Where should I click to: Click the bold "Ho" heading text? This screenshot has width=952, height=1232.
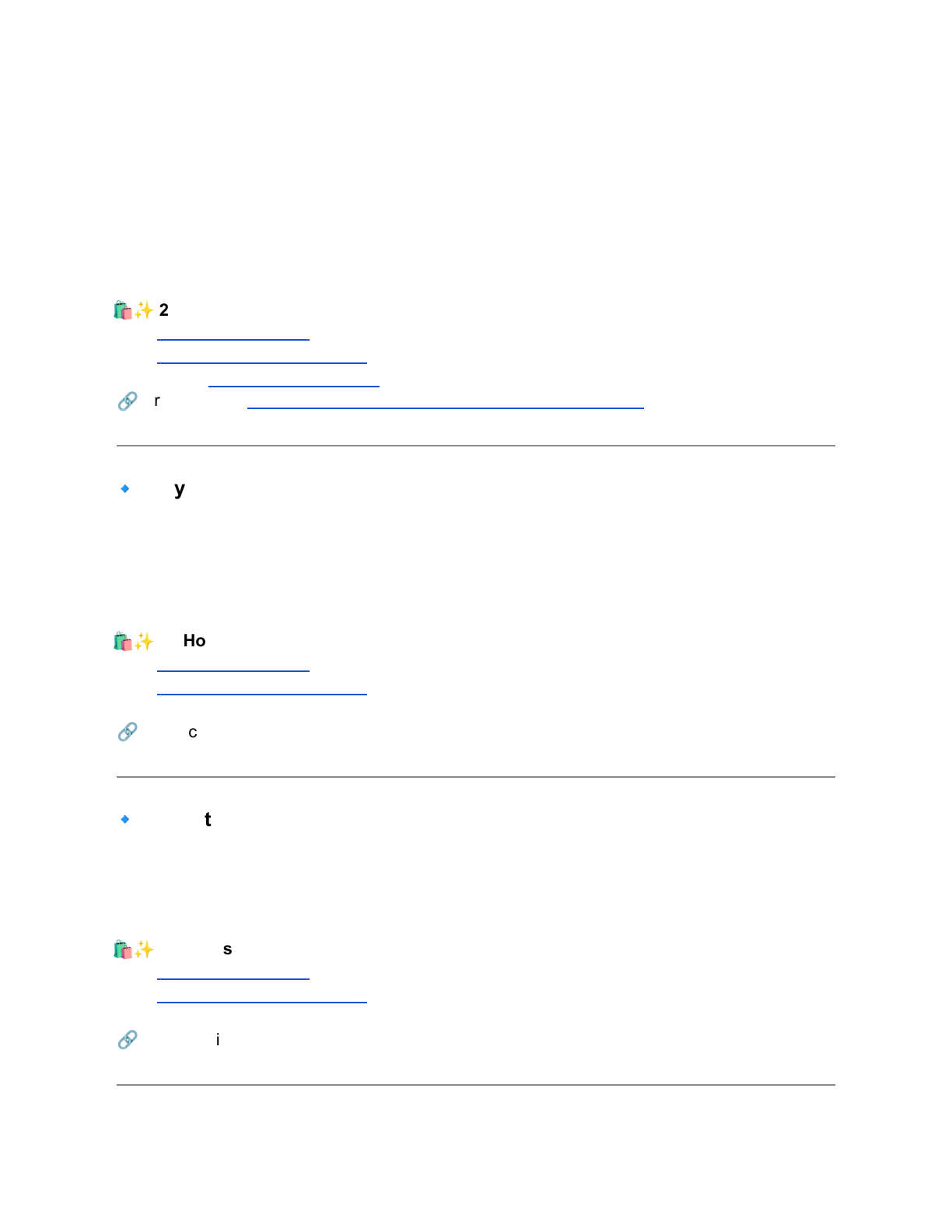point(194,641)
